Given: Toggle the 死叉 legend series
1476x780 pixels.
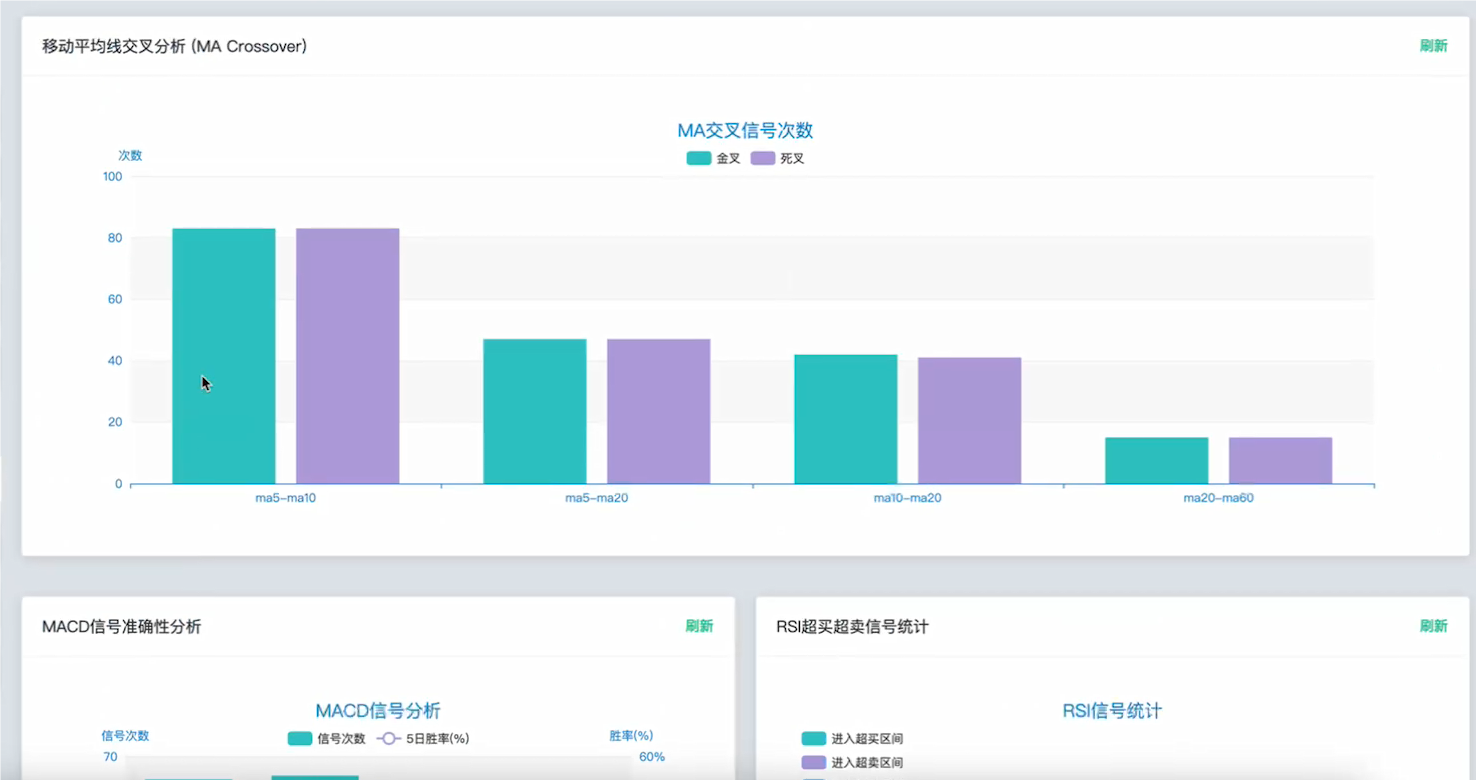Looking at the screenshot, I should click(x=777, y=158).
